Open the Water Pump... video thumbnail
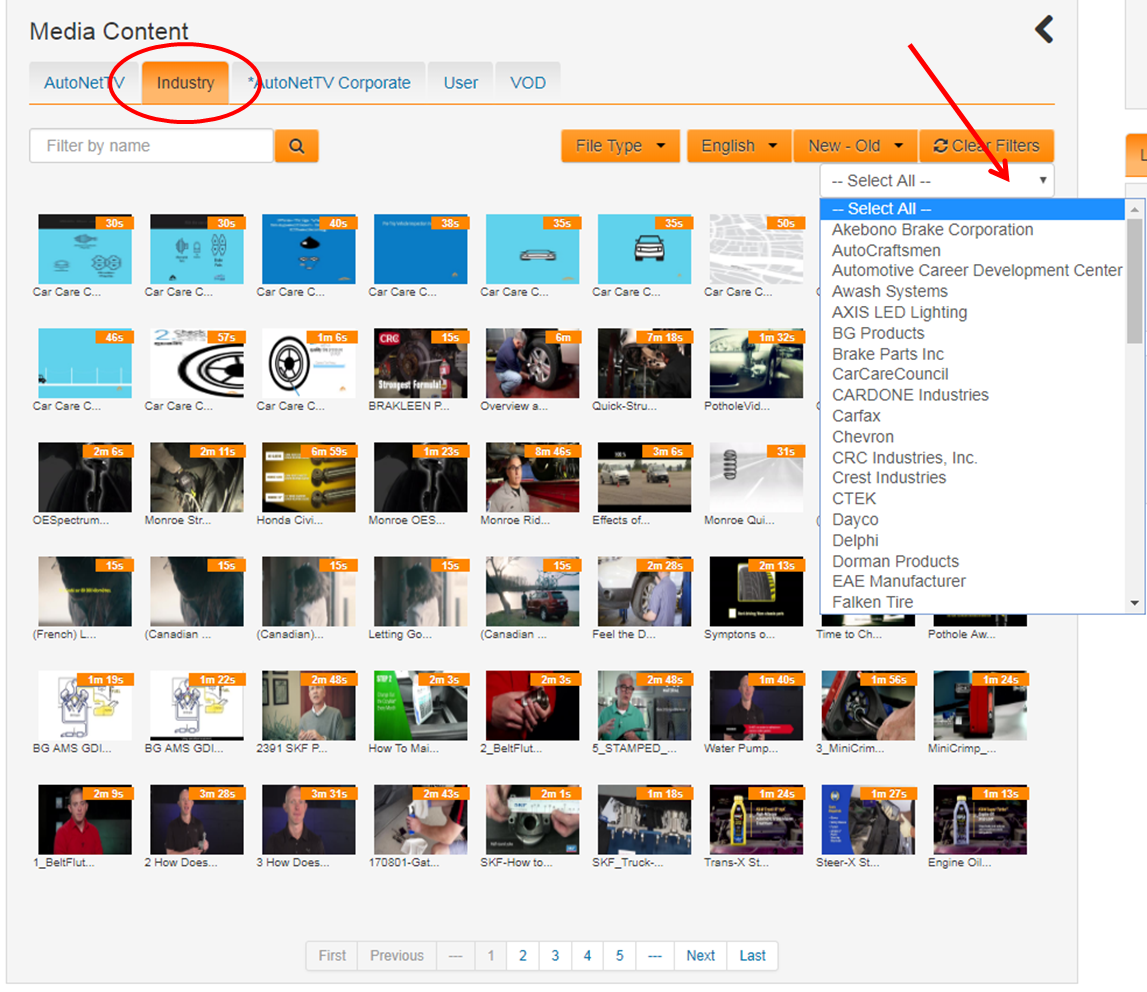The height and width of the screenshot is (992, 1147). coord(756,706)
